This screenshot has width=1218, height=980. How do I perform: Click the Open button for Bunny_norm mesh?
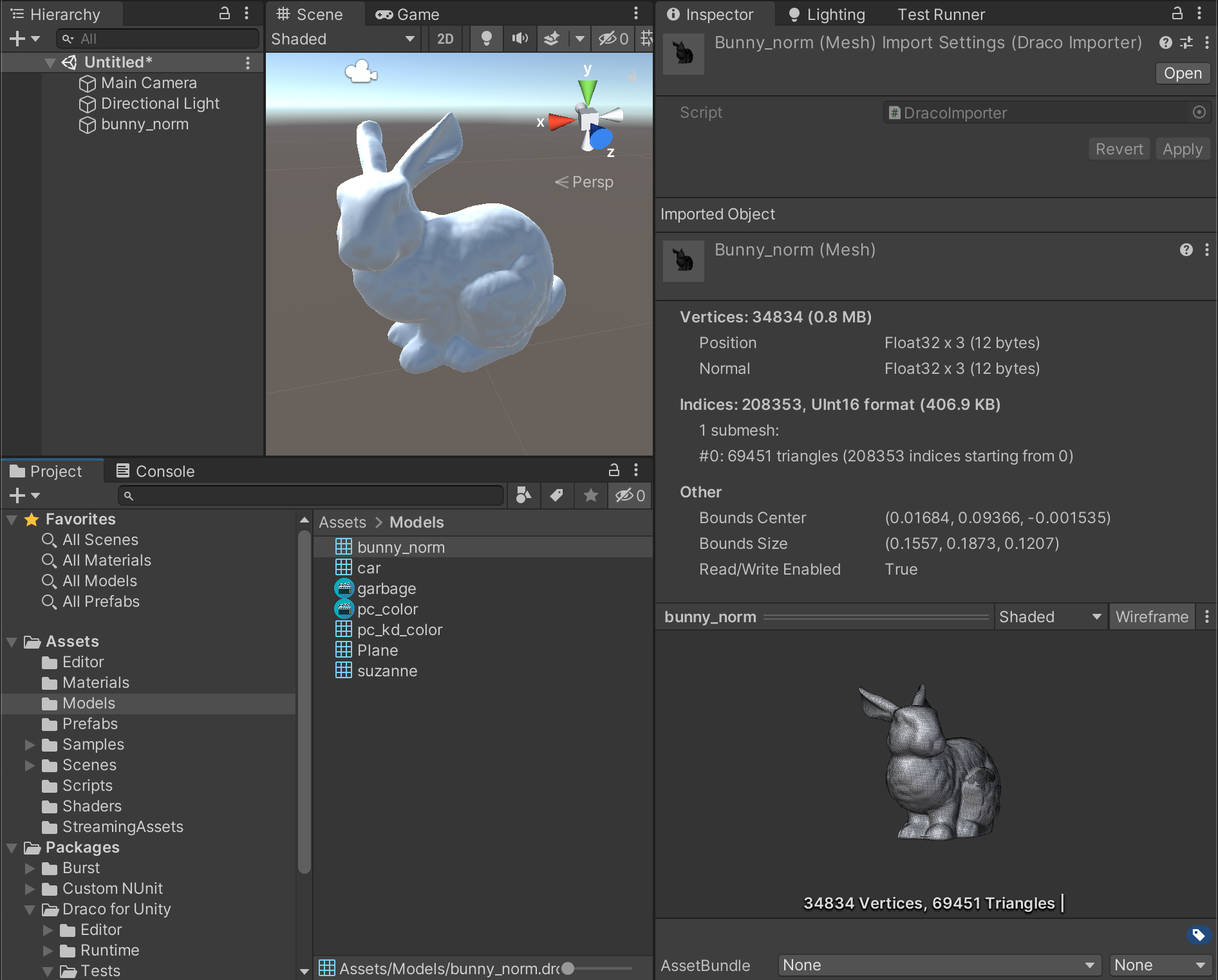click(1182, 73)
